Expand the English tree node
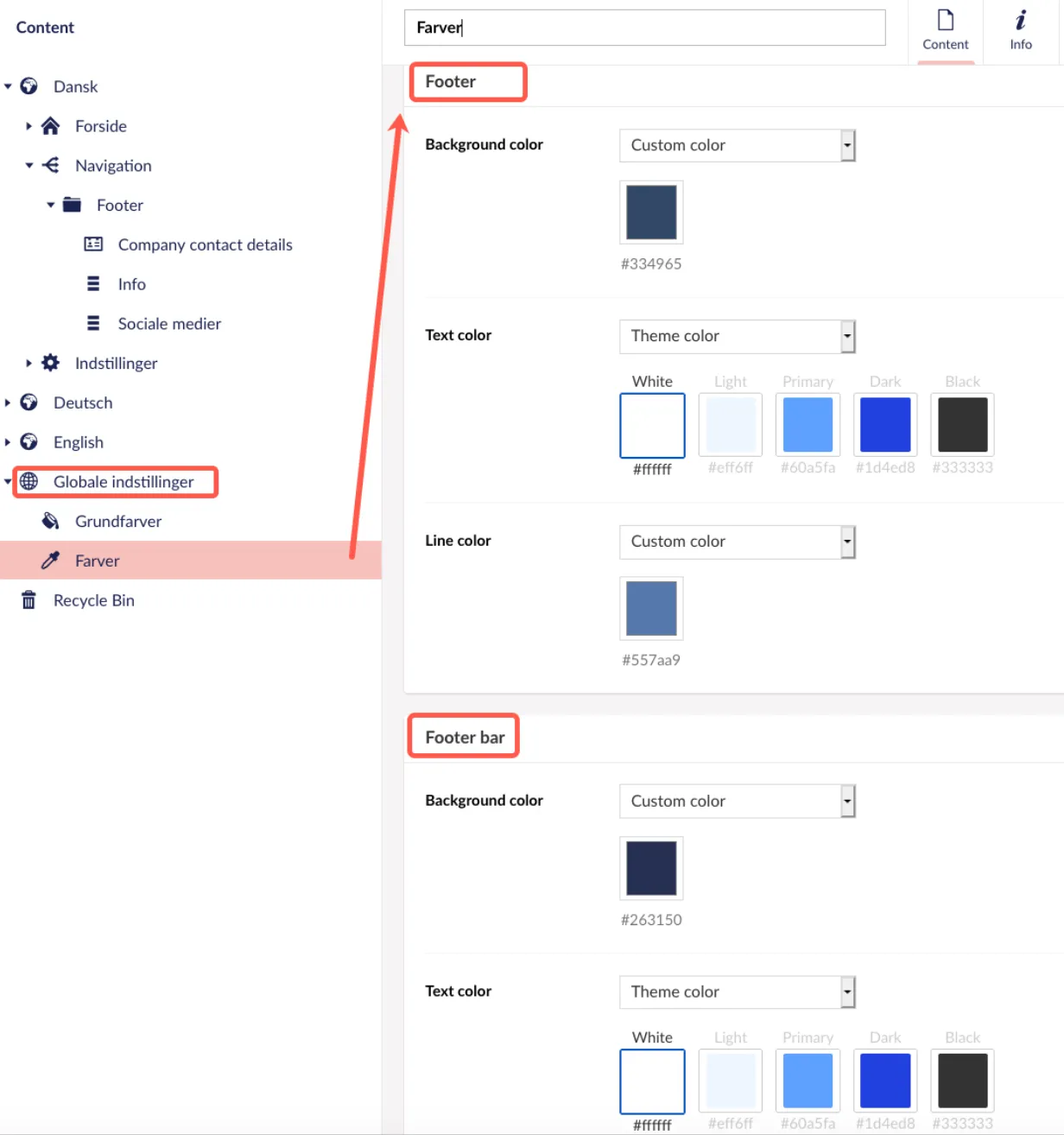The width and height of the screenshot is (1064, 1135). click(x=8, y=442)
